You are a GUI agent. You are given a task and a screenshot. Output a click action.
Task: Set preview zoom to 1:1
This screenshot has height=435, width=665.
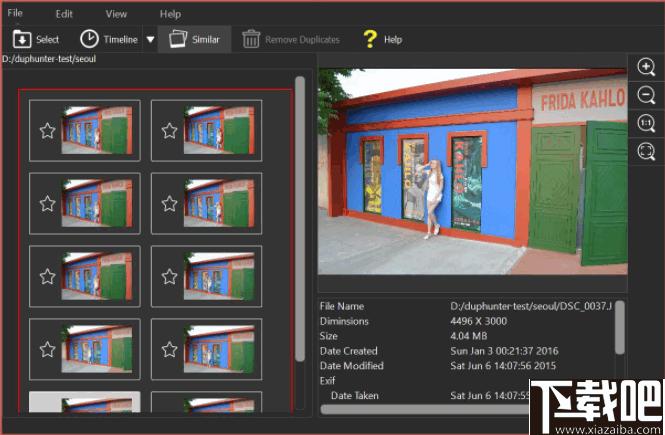click(646, 123)
